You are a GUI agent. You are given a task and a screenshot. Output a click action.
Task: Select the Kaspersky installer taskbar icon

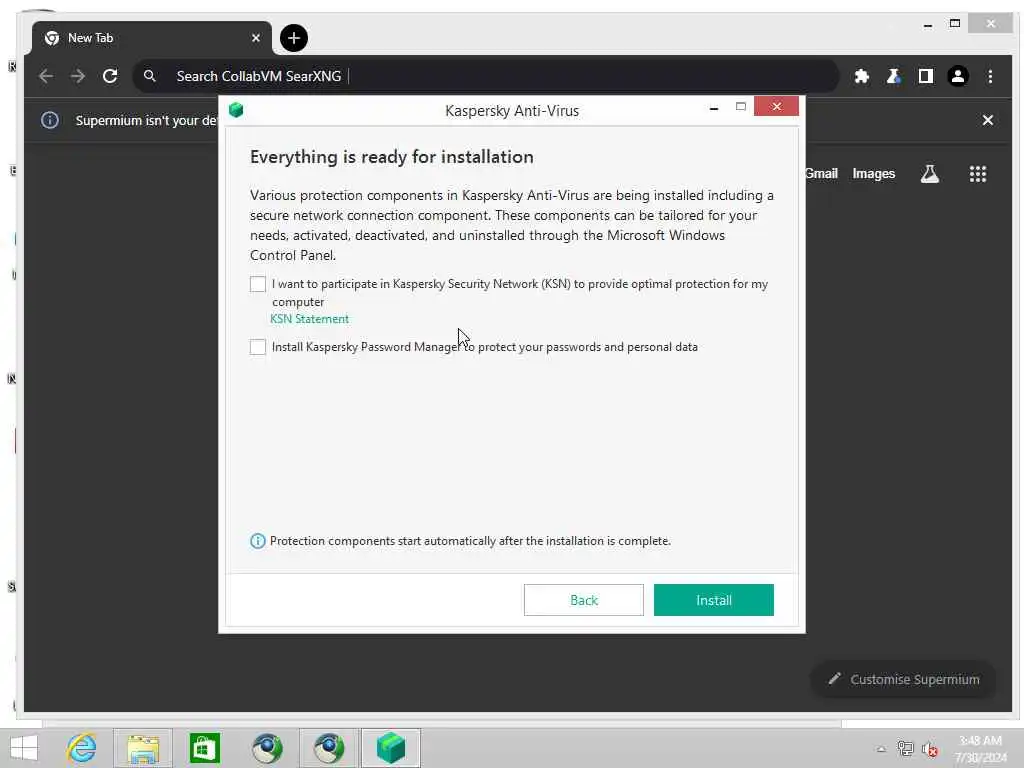tap(391, 748)
